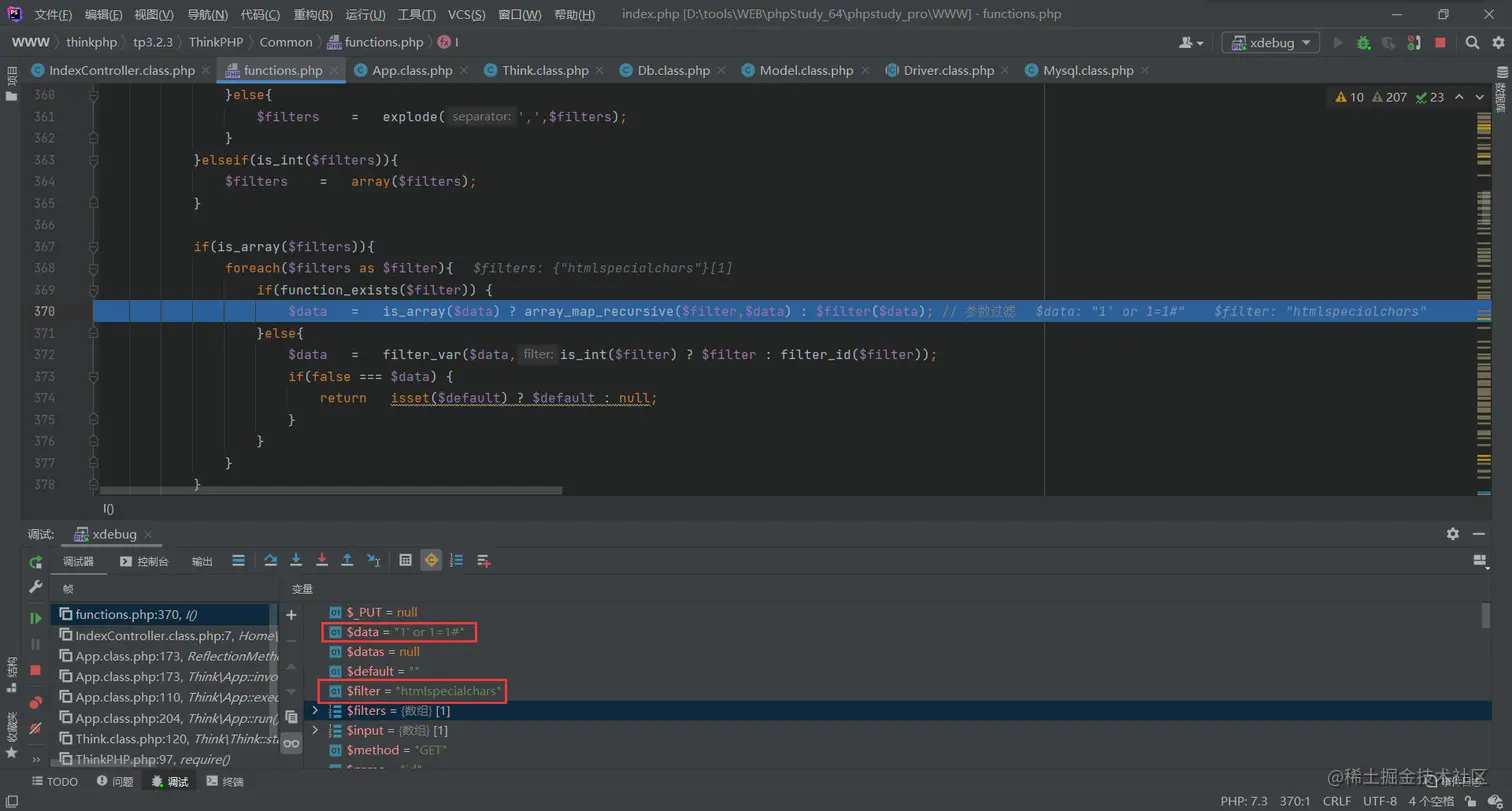Open debugger settings wrench icon
This screenshot has width=1512, height=811.
click(36, 587)
